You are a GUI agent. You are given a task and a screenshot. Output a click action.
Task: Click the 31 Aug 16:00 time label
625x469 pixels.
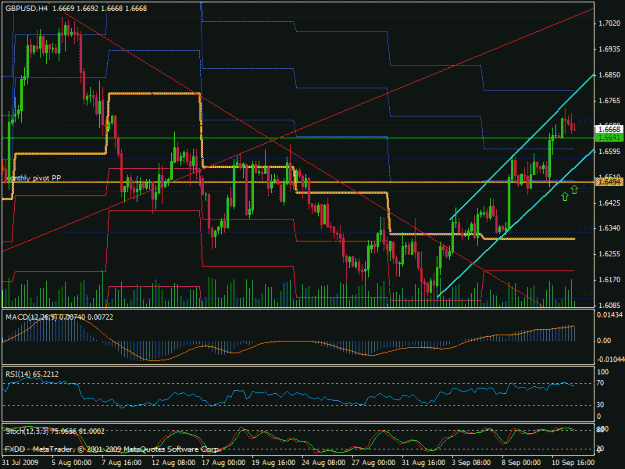[x=423, y=462]
